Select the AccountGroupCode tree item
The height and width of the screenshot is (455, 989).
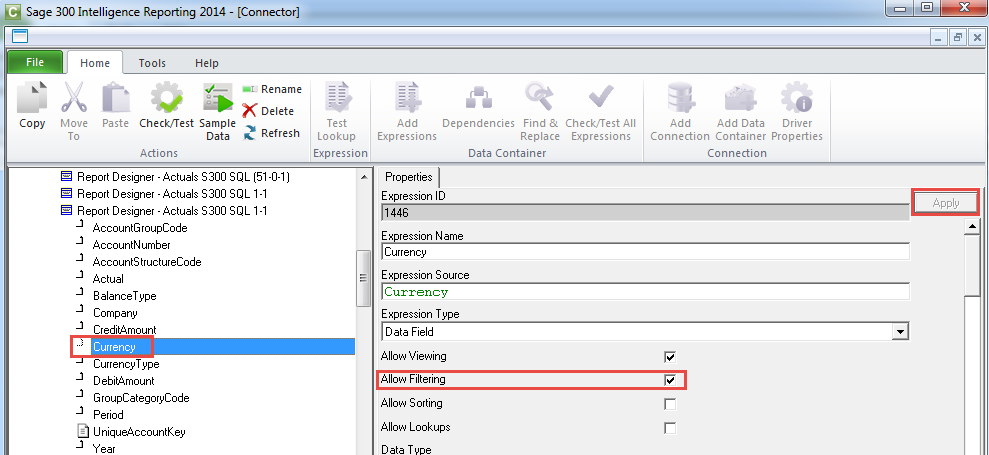tap(140, 228)
